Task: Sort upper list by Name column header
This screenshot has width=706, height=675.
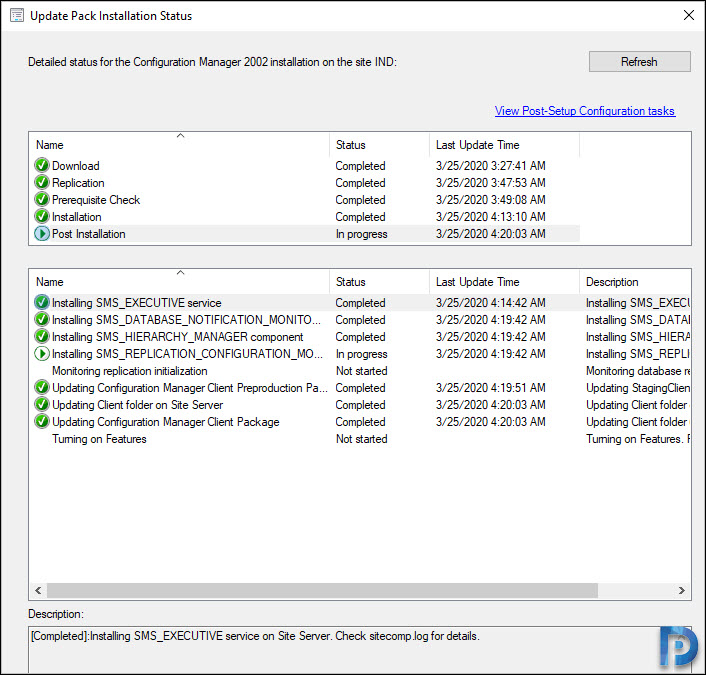Action: 179,145
